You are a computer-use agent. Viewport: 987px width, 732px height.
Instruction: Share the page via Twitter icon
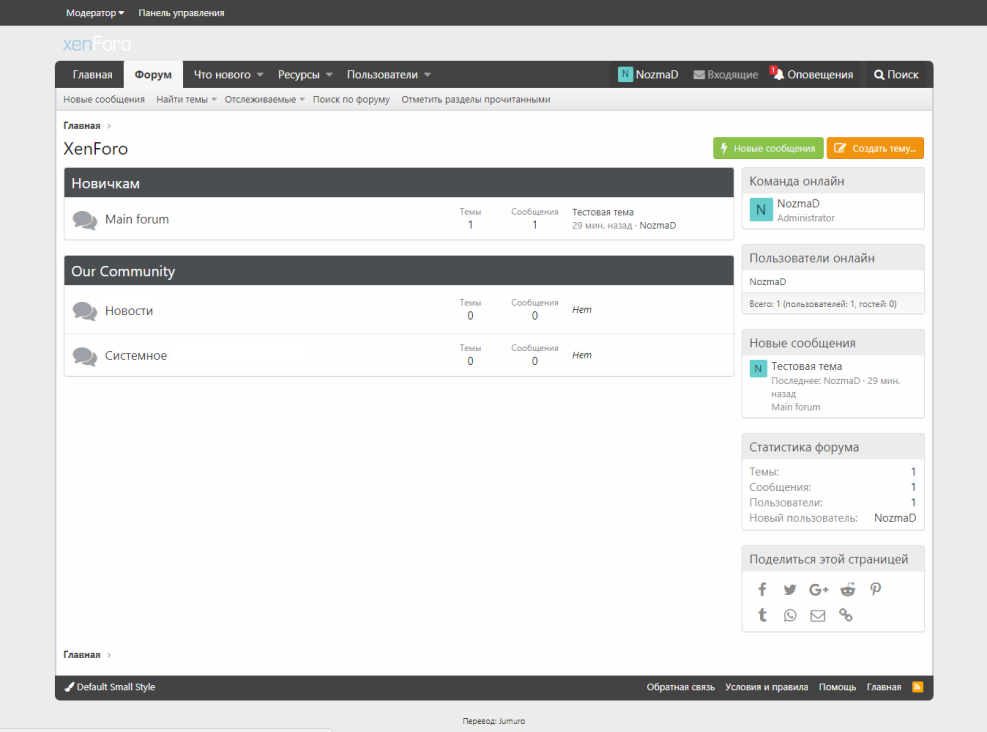coord(790,590)
